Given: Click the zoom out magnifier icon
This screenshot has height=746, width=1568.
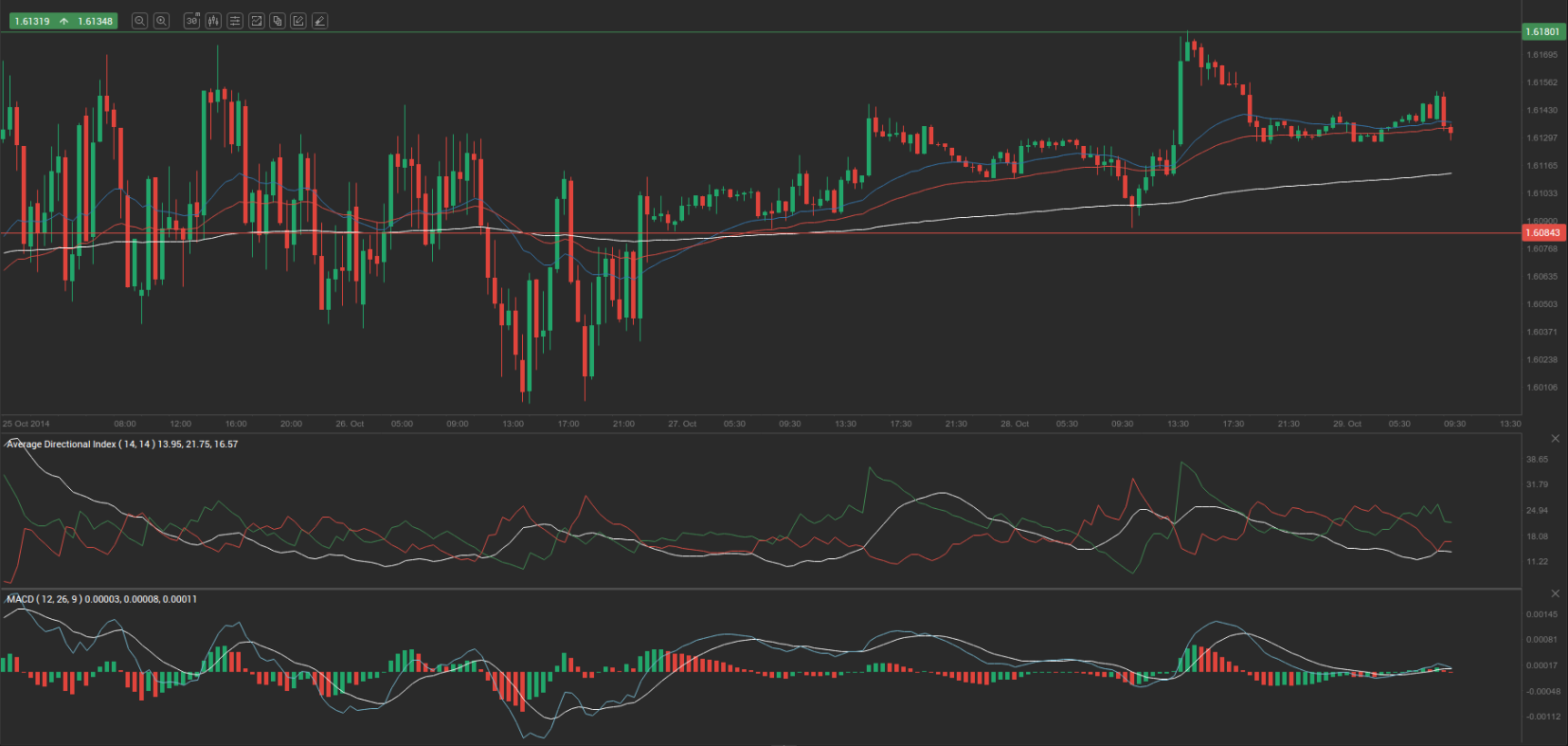Looking at the screenshot, I should pyautogui.click(x=139, y=21).
